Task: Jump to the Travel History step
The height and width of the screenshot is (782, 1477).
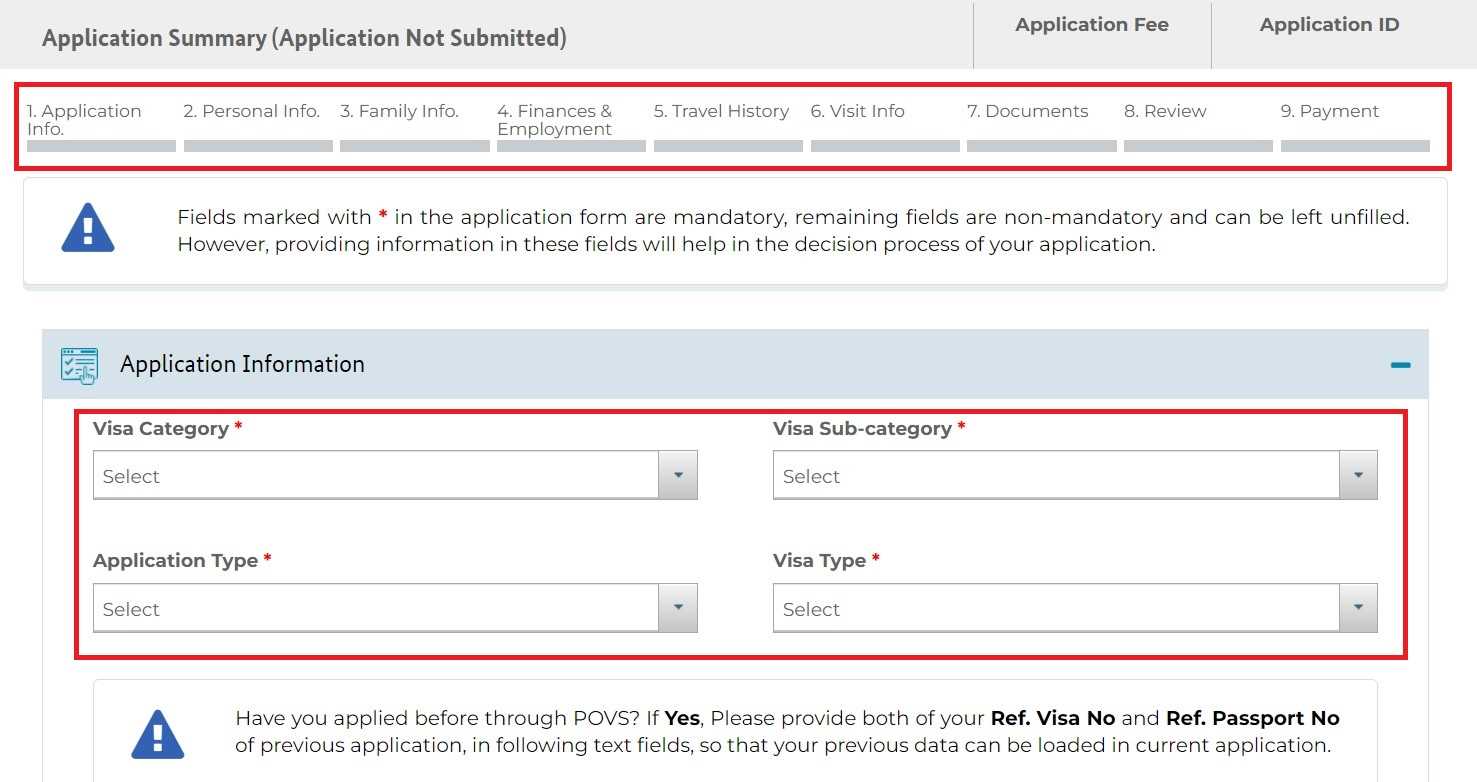Action: 721,112
